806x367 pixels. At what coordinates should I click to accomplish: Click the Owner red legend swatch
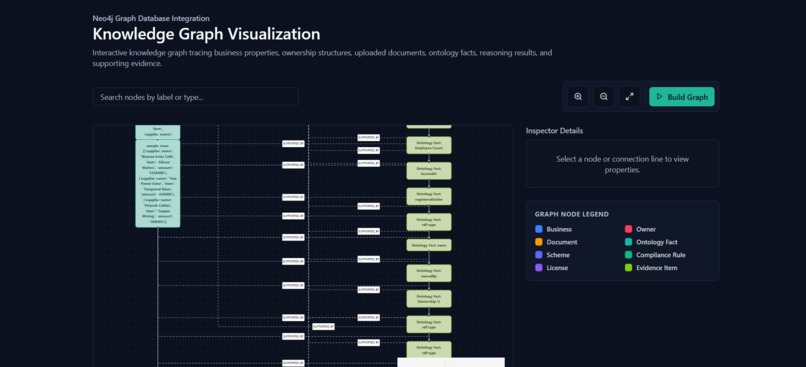pos(628,229)
